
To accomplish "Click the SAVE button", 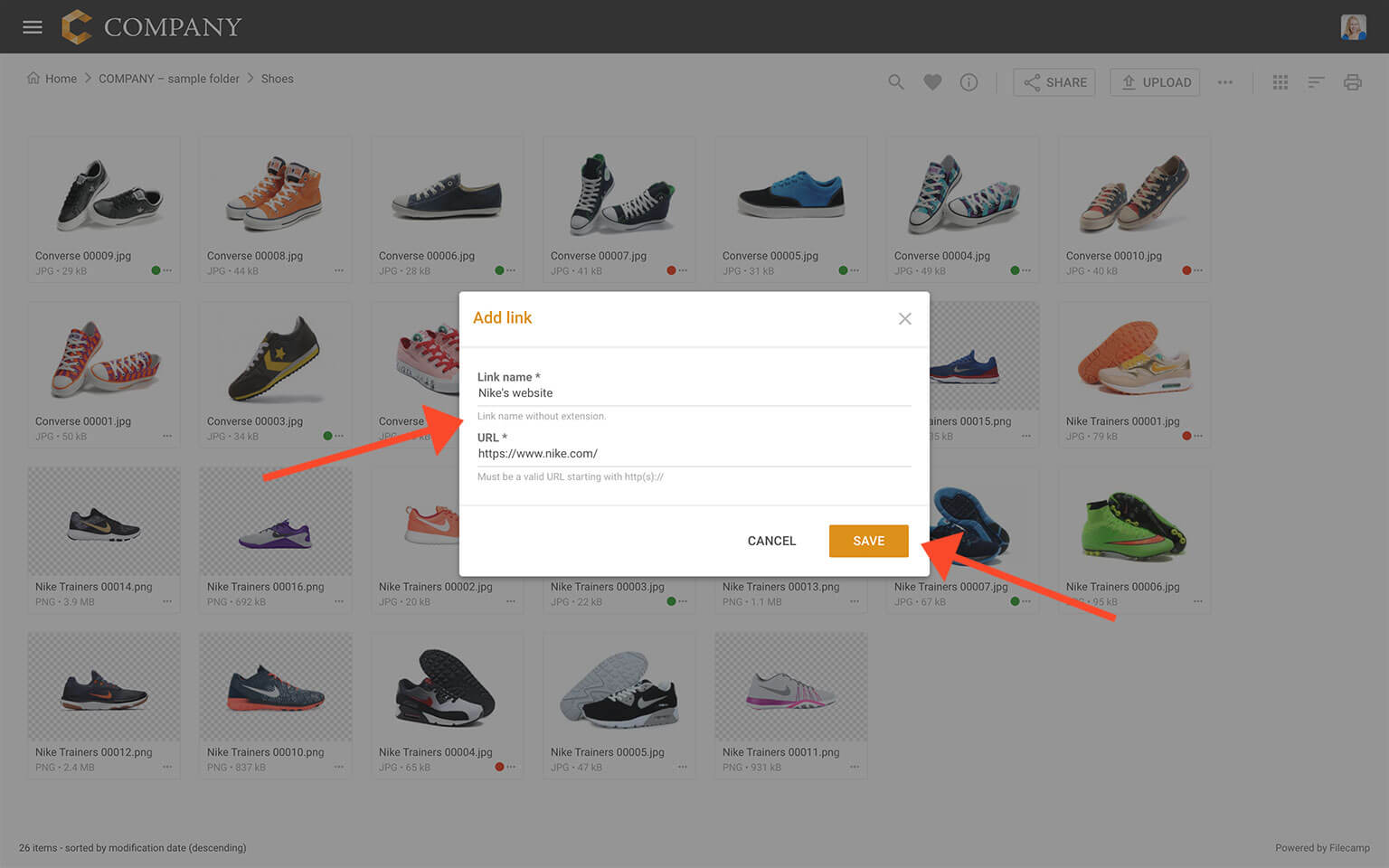I will pyautogui.click(x=868, y=541).
